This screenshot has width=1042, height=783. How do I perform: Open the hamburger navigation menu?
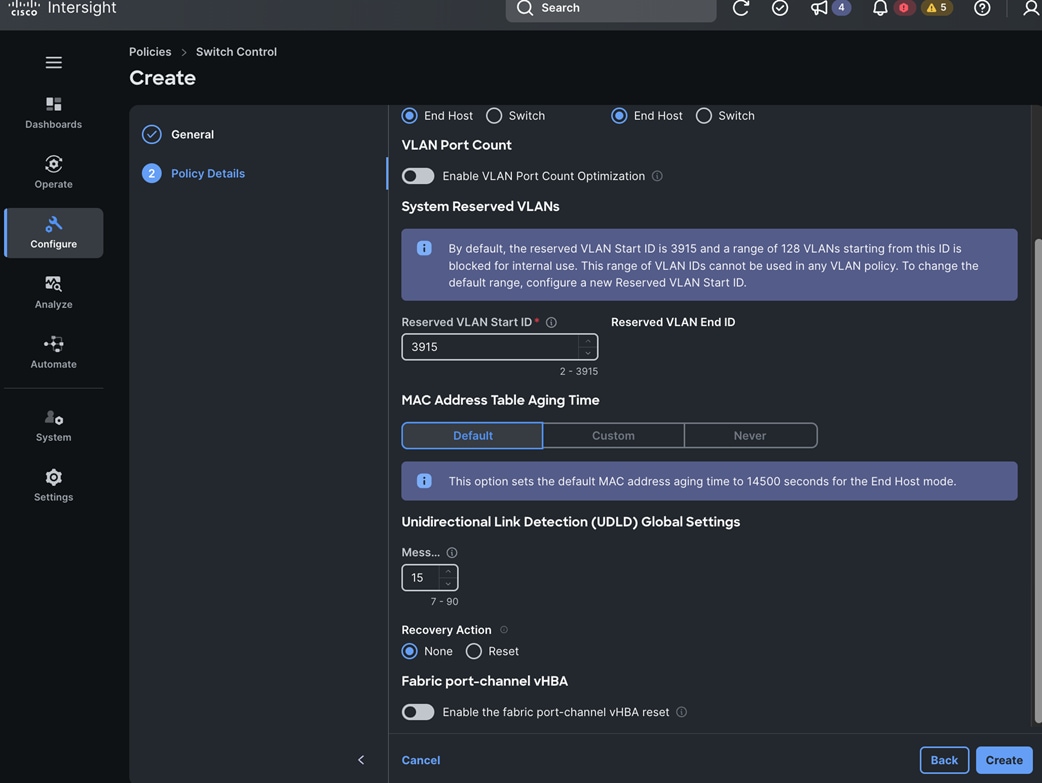click(54, 62)
